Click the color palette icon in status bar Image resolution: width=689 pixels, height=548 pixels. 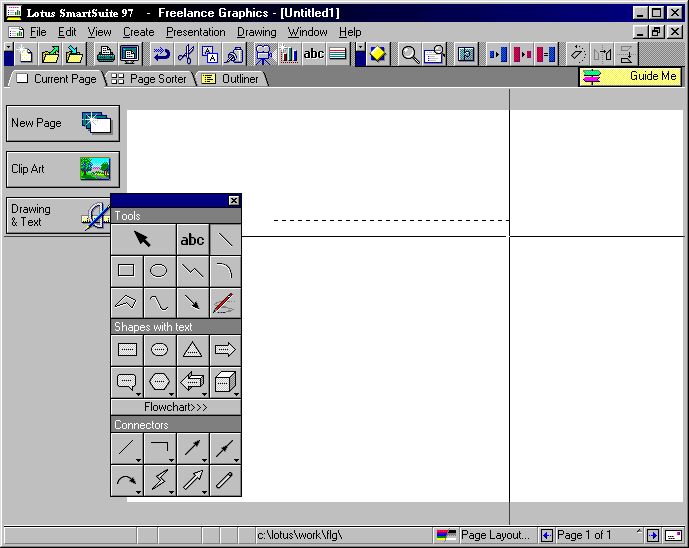pyautogui.click(x=446, y=535)
